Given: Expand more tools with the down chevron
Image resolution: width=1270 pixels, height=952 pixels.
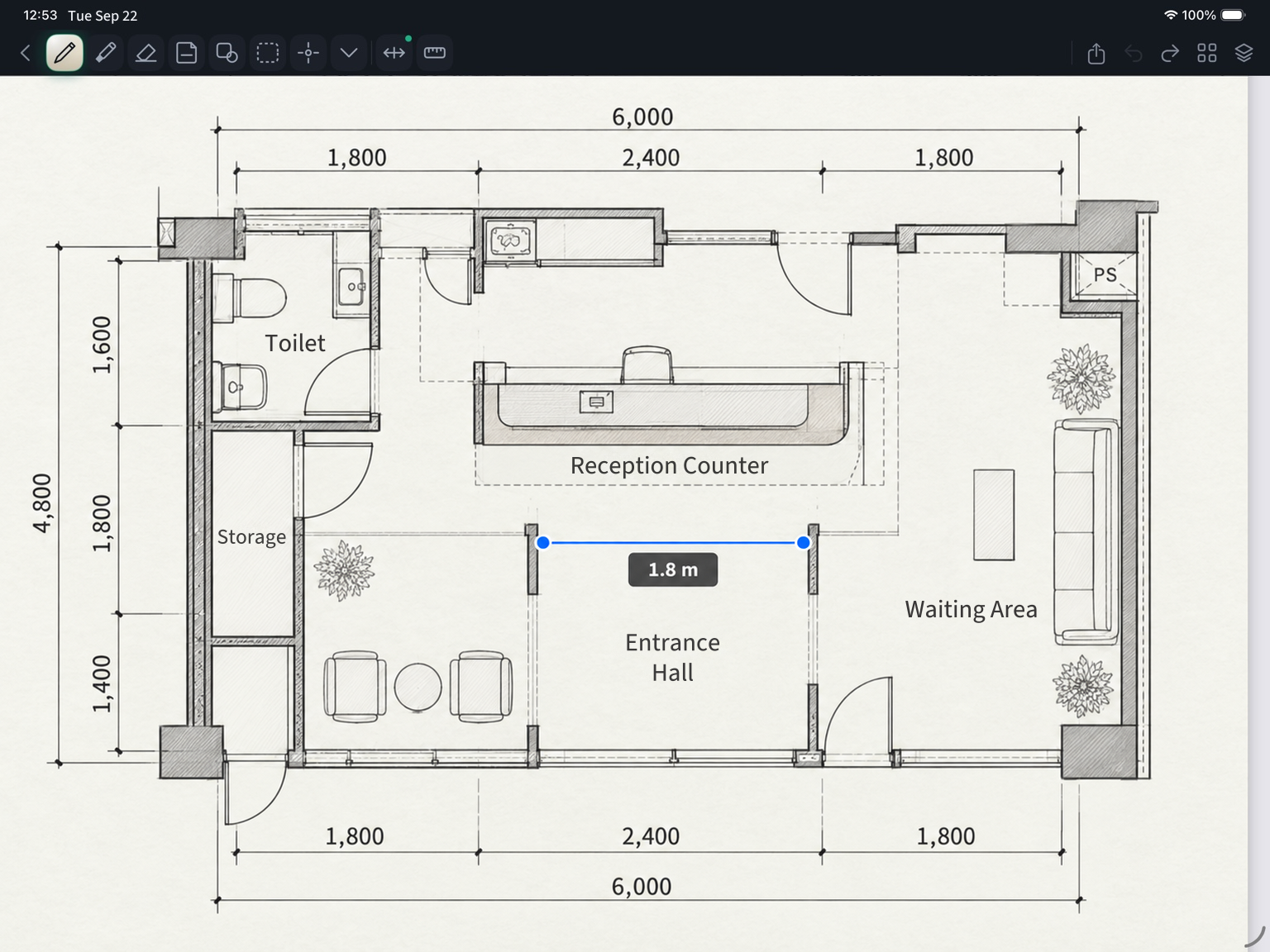Looking at the screenshot, I should click(349, 53).
